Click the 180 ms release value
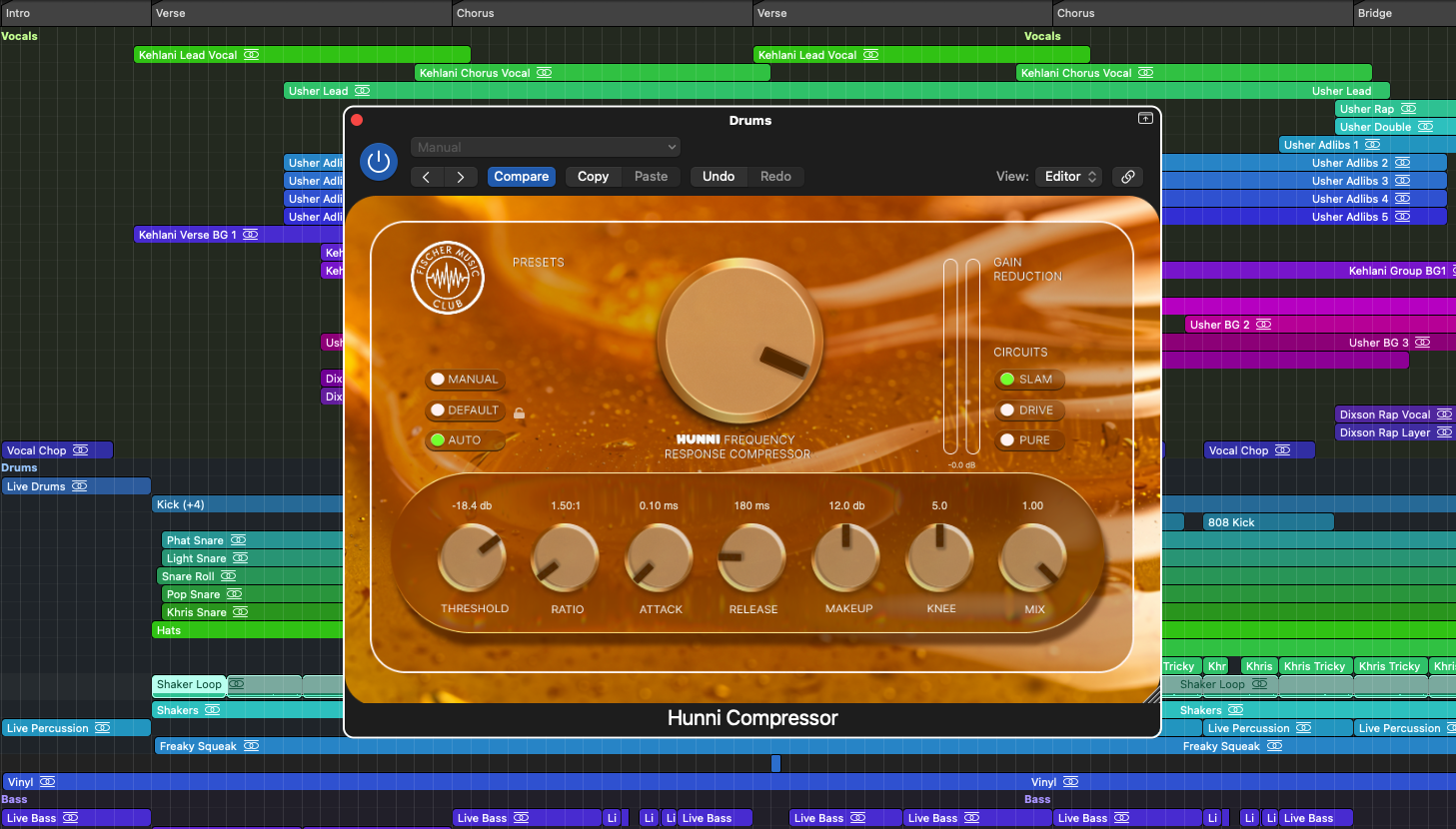 pos(752,506)
